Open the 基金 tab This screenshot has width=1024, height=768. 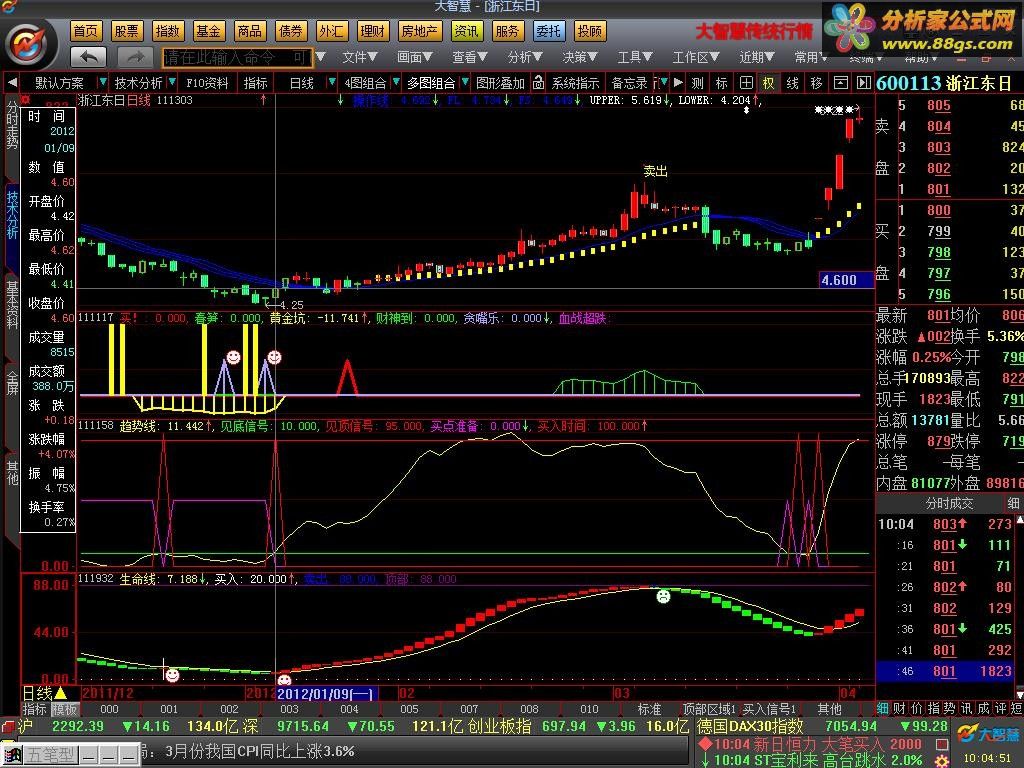coord(208,31)
